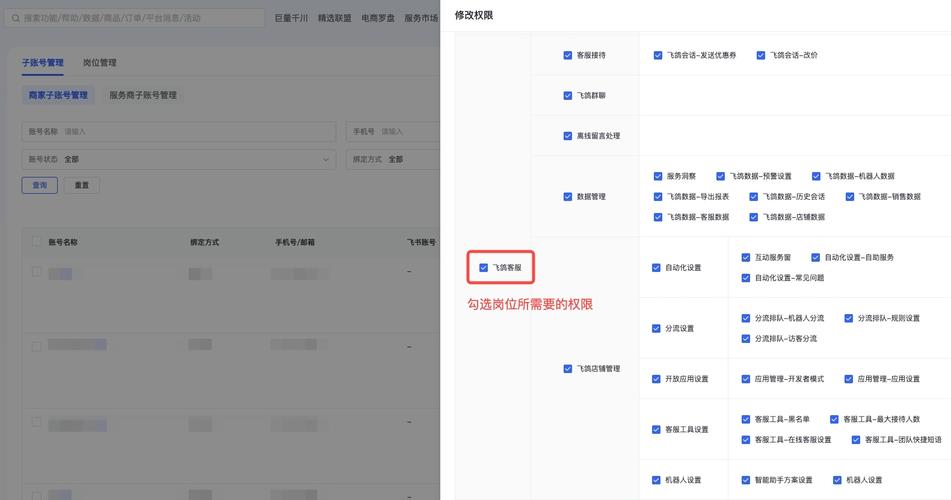Toggle the 互动服务窗 checkbox
Screen dimensions: 951x500
(746, 257)
